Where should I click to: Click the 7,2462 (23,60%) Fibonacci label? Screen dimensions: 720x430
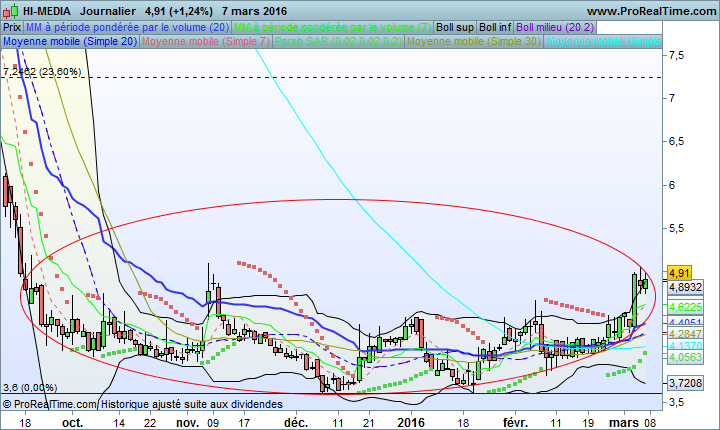coord(42,72)
